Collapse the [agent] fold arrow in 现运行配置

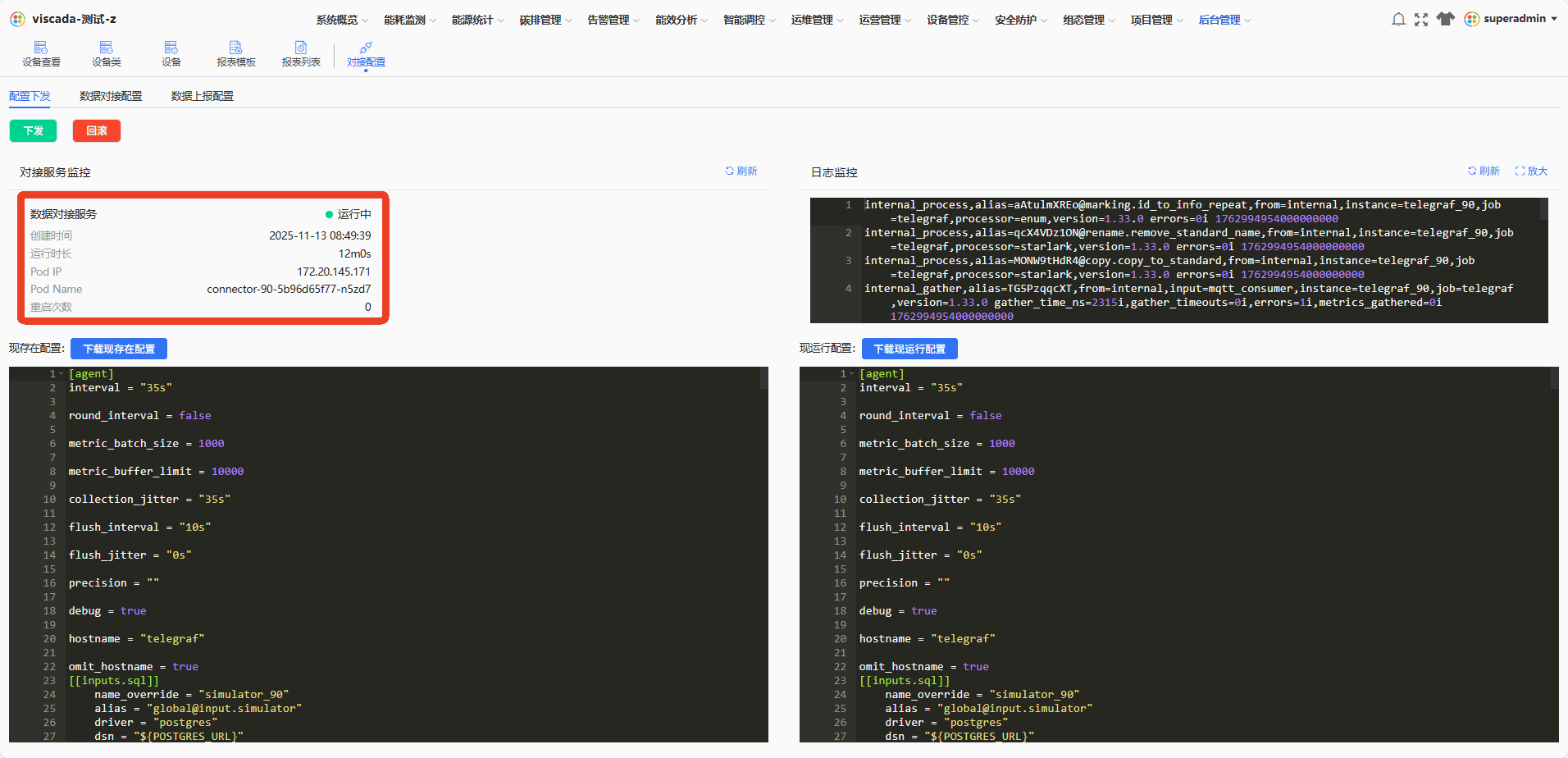click(851, 374)
